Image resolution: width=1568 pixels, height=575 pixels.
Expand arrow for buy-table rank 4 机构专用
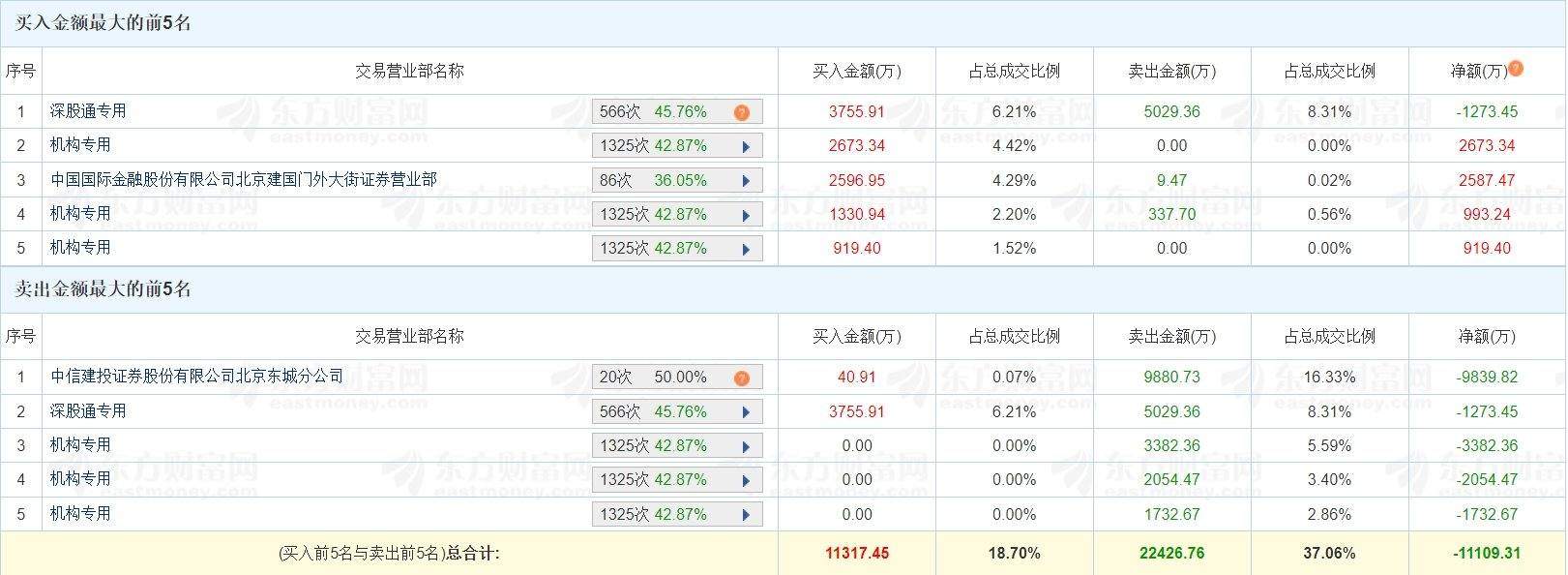click(x=746, y=216)
